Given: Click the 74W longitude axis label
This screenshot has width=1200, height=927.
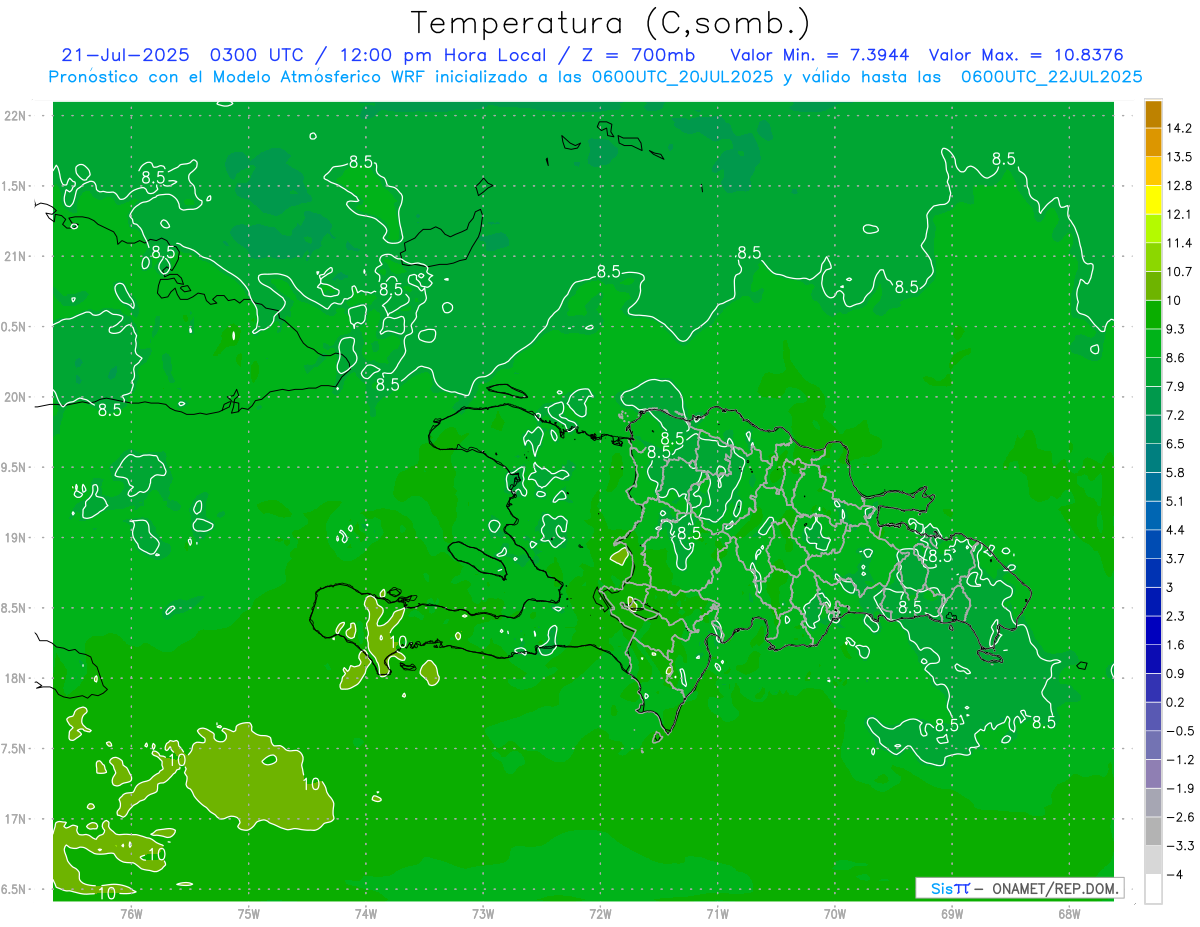Looking at the screenshot, I should point(366,914).
